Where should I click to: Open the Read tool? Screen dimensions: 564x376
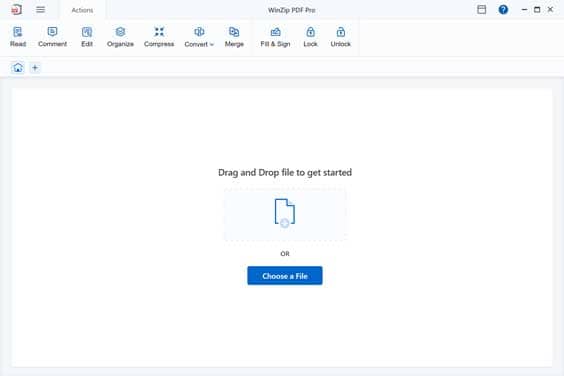coord(18,37)
